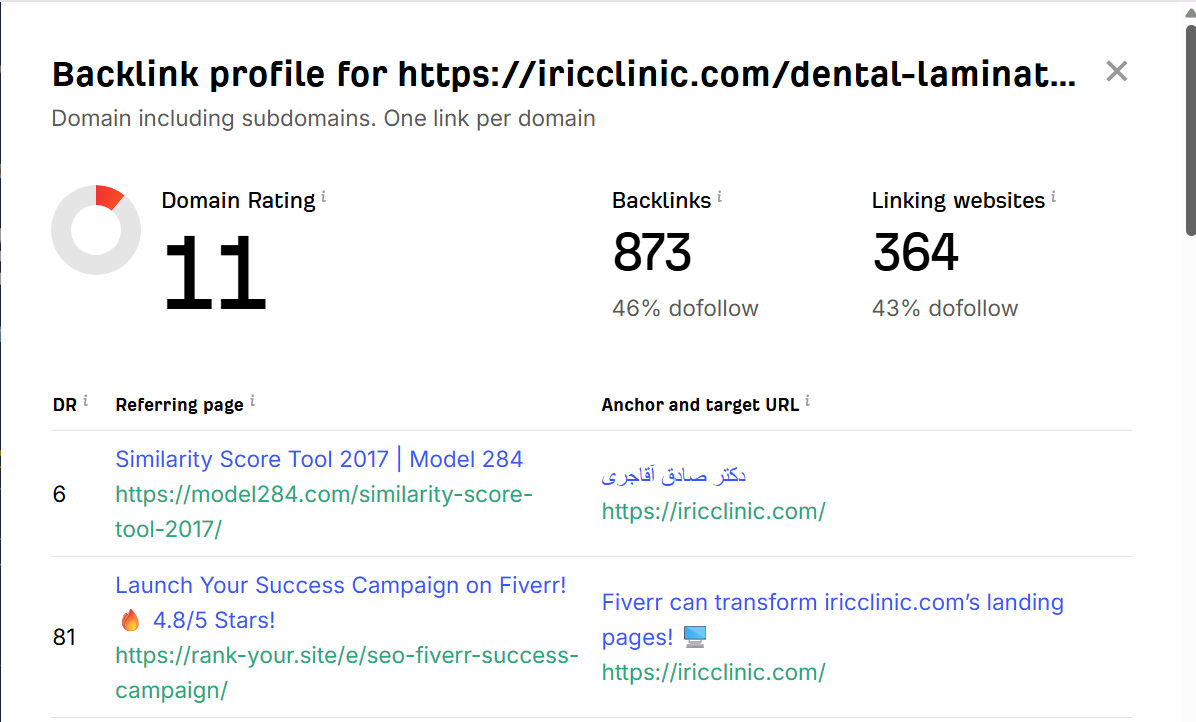Image resolution: width=1196 pixels, height=722 pixels.
Task: Open the model284.com referring page URL
Action: pos(324,511)
